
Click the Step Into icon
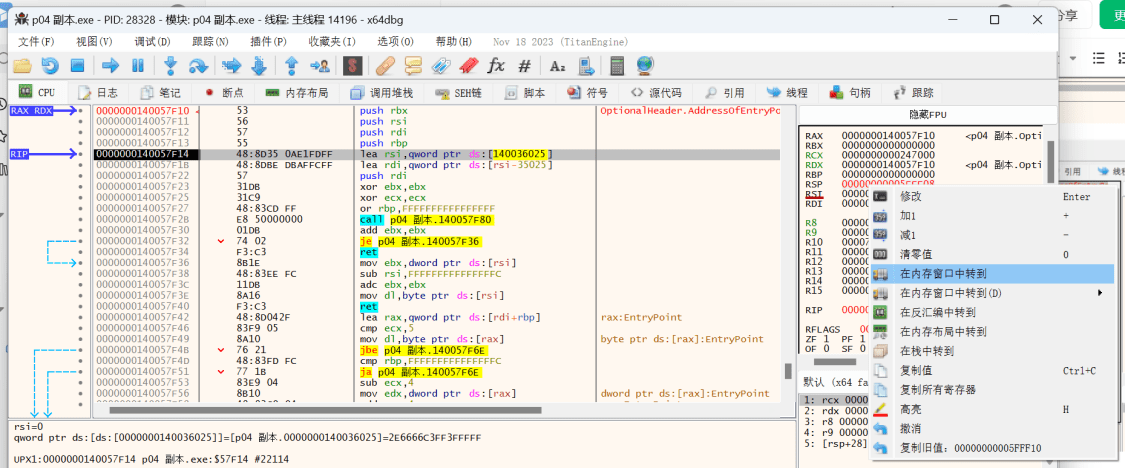(170, 66)
